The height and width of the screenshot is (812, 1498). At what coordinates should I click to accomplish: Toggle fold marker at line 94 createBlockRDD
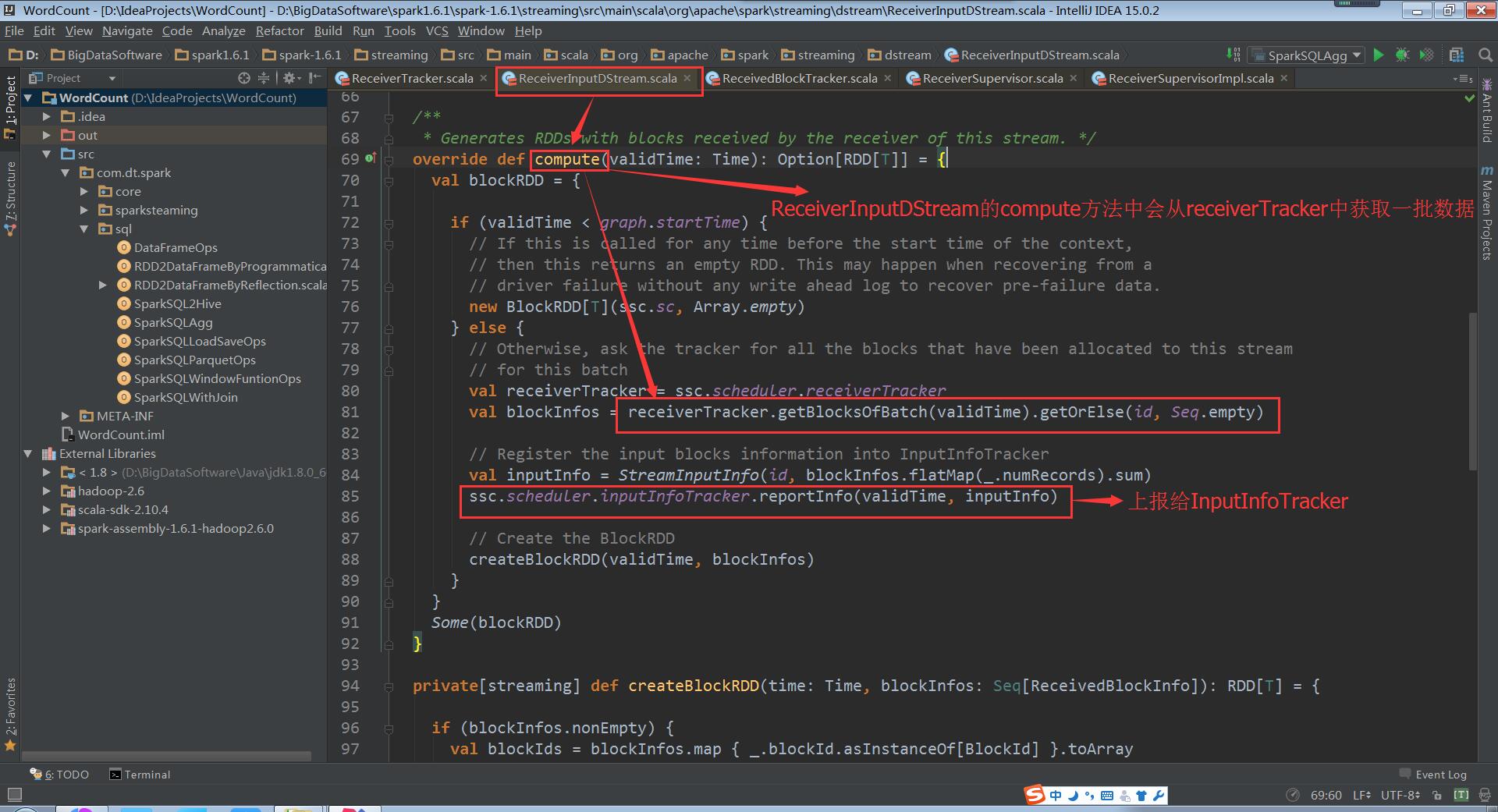[389, 686]
